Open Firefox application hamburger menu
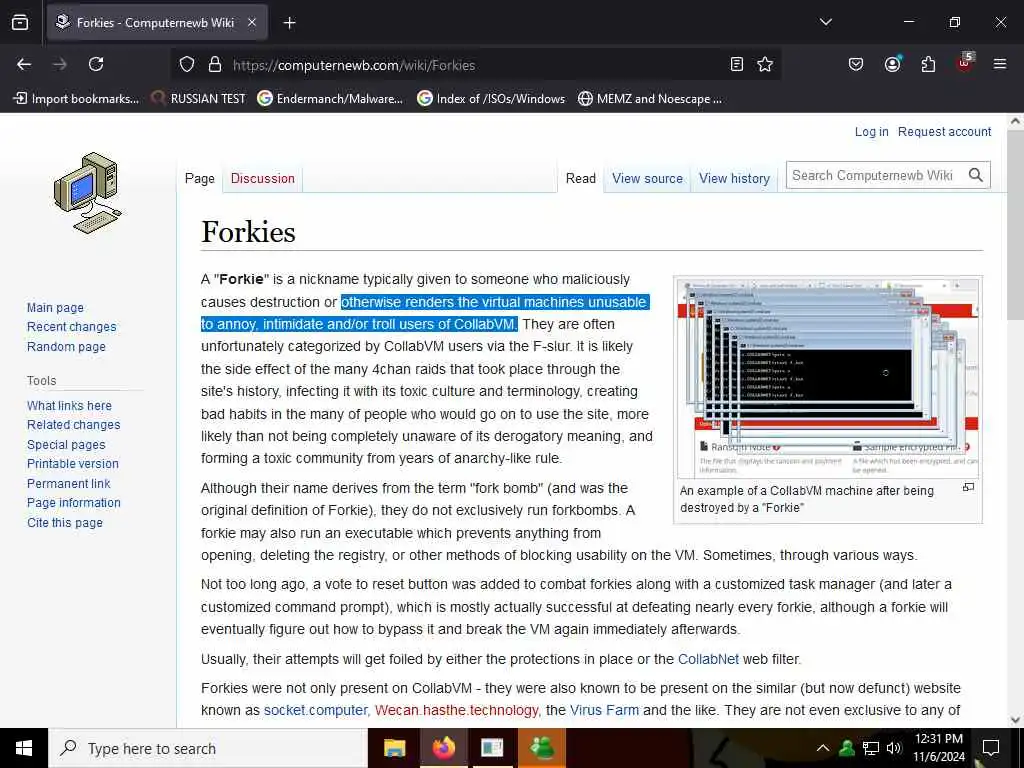Viewport: 1024px width, 768px height. click(x=999, y=64)
